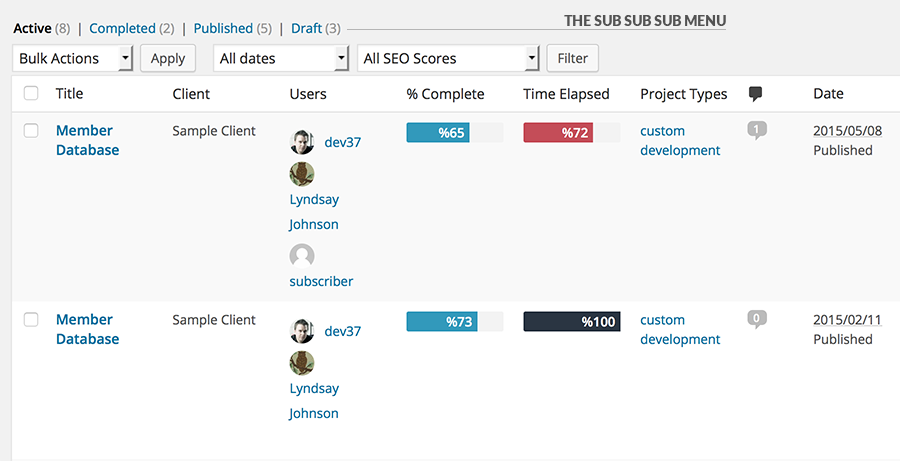Click dev37's avatar in the second row
The image size is (900, 461).
pos(302,331)
